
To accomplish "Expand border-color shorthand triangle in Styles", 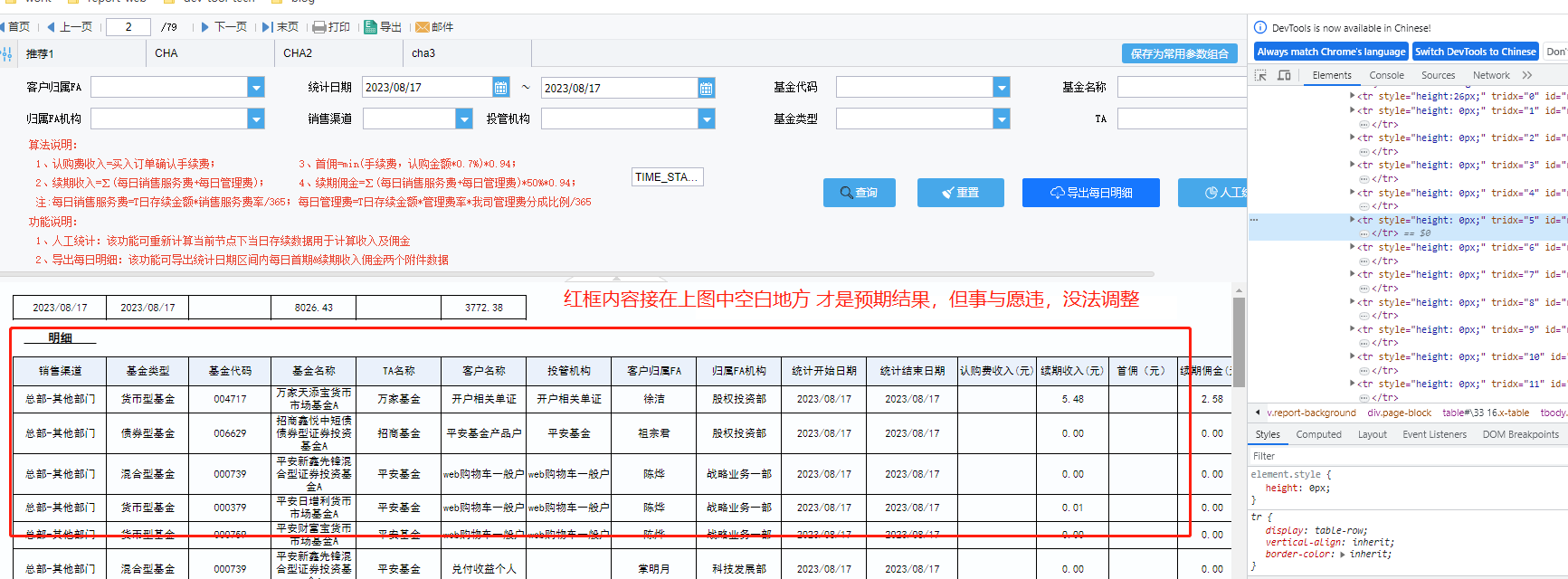I will click(1343, 555).
